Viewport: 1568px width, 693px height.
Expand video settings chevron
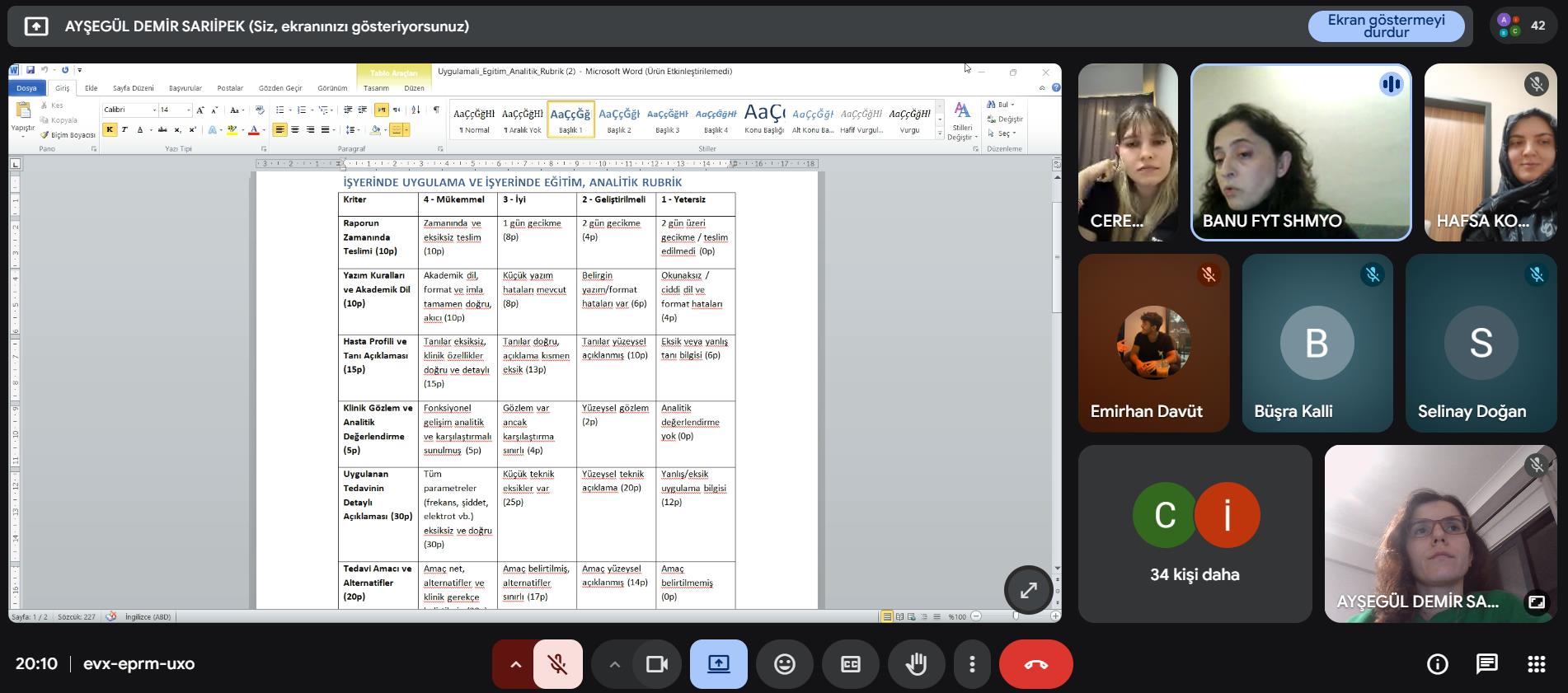coord(614,664)
